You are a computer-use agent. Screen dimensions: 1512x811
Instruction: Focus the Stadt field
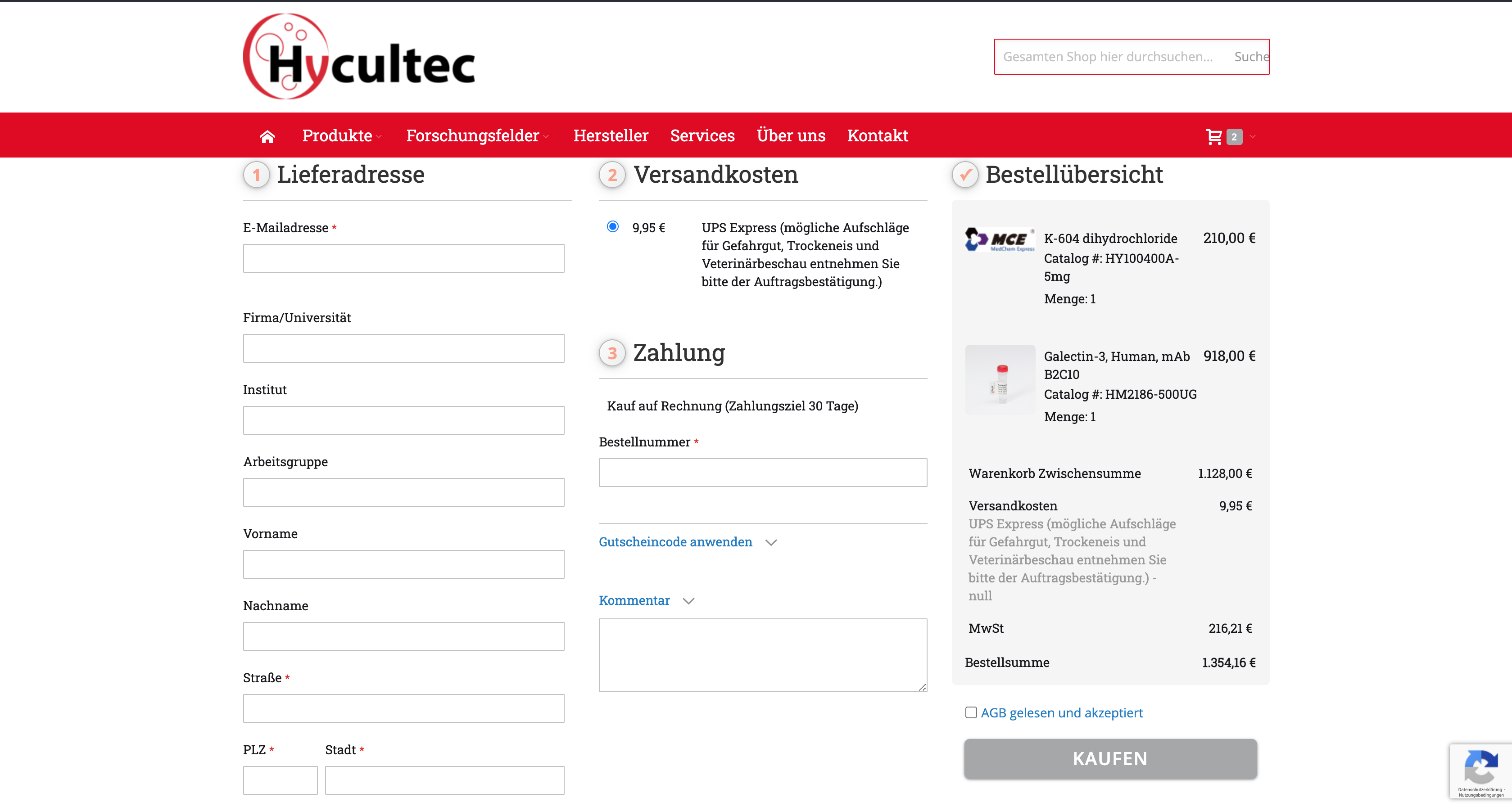click(x=444, y=780)
